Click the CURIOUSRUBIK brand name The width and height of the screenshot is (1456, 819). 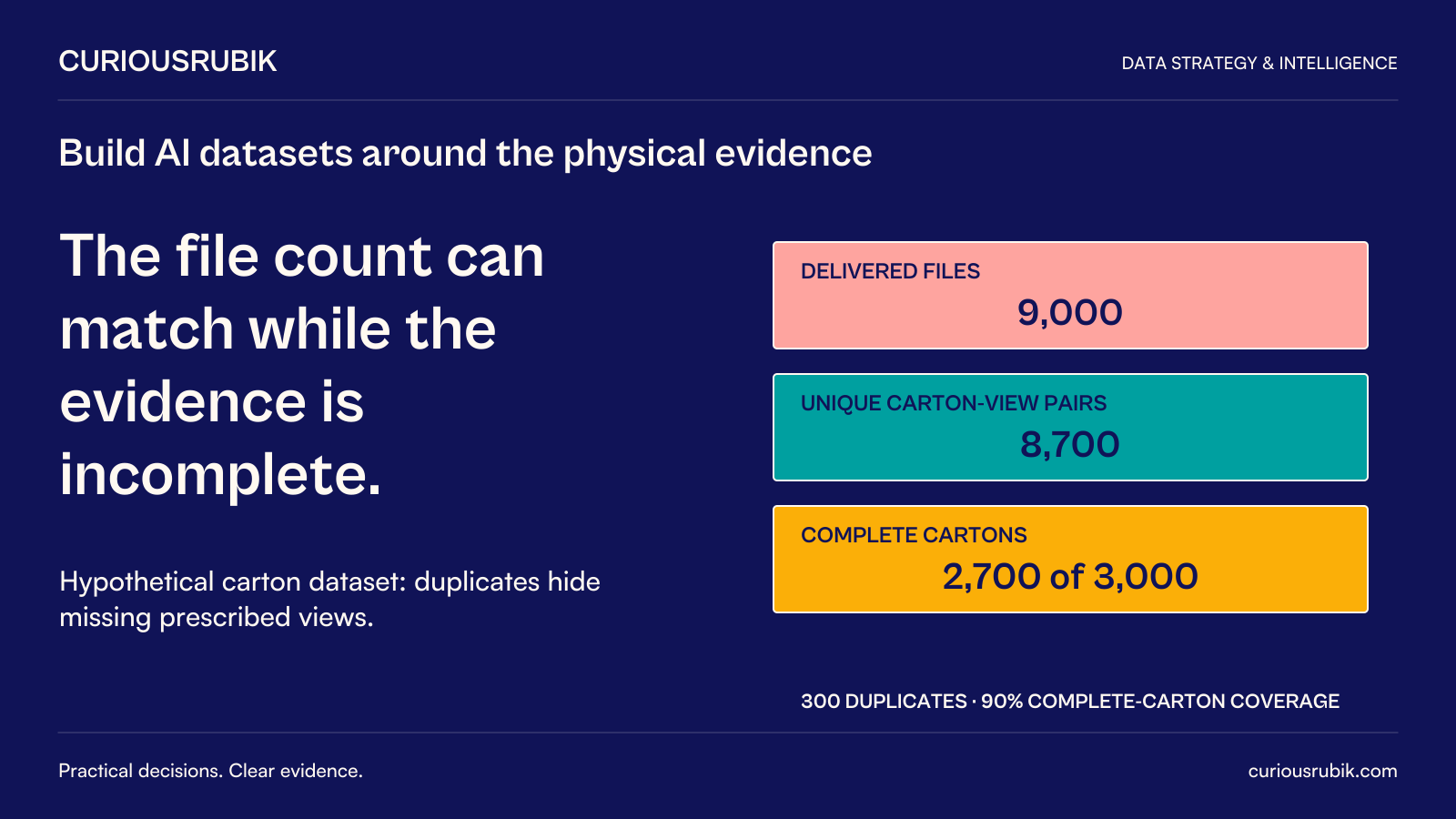[x=167, y=61]
